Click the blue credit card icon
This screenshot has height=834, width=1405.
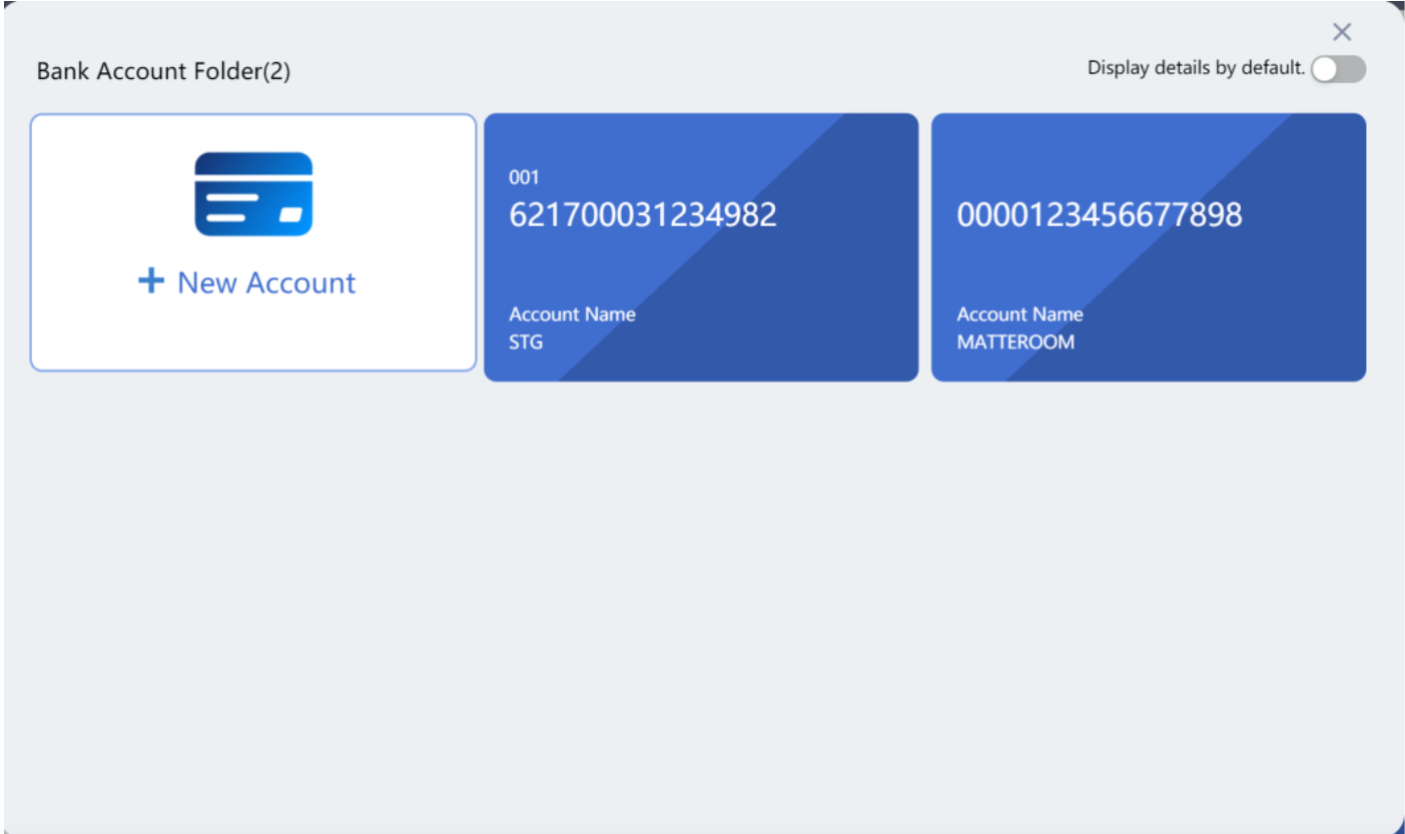253,194
